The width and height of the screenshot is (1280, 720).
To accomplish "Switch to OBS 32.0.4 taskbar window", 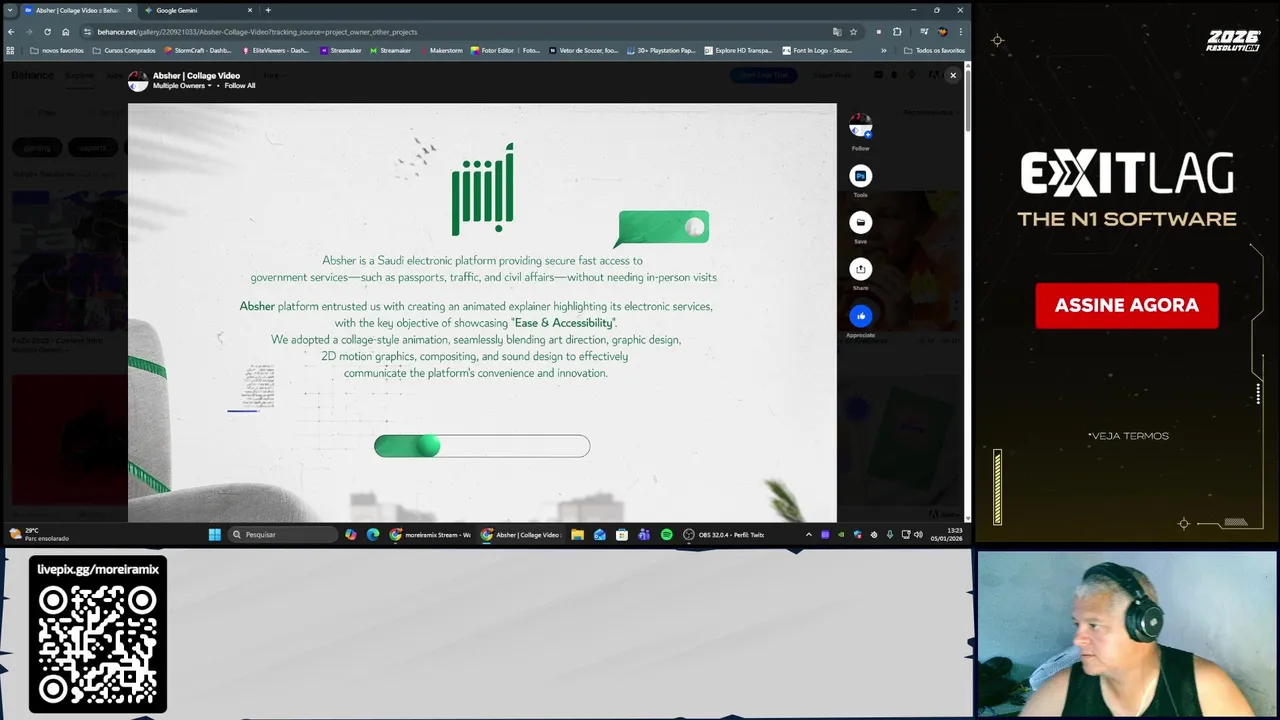I will point(724,534).
